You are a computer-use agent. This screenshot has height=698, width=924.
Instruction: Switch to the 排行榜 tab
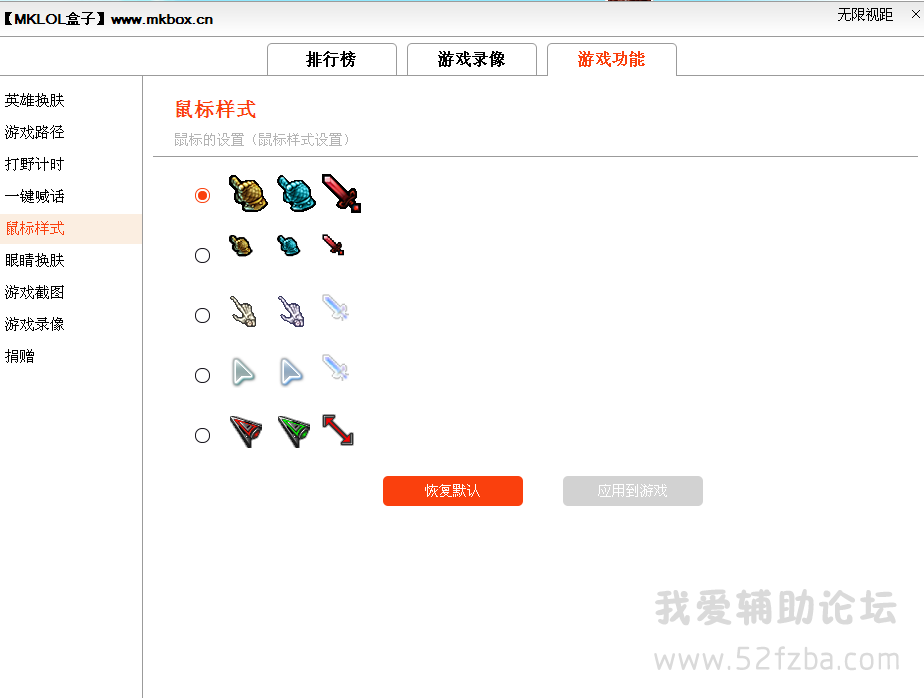click(x=332, y=60)
